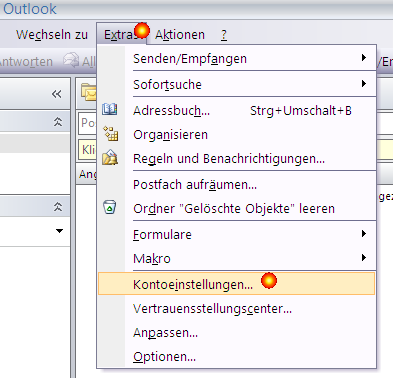Click the recycle bin icon for Gelöschte Objekte
Viewport: 393px width, 378px height.
click(110, 207)
